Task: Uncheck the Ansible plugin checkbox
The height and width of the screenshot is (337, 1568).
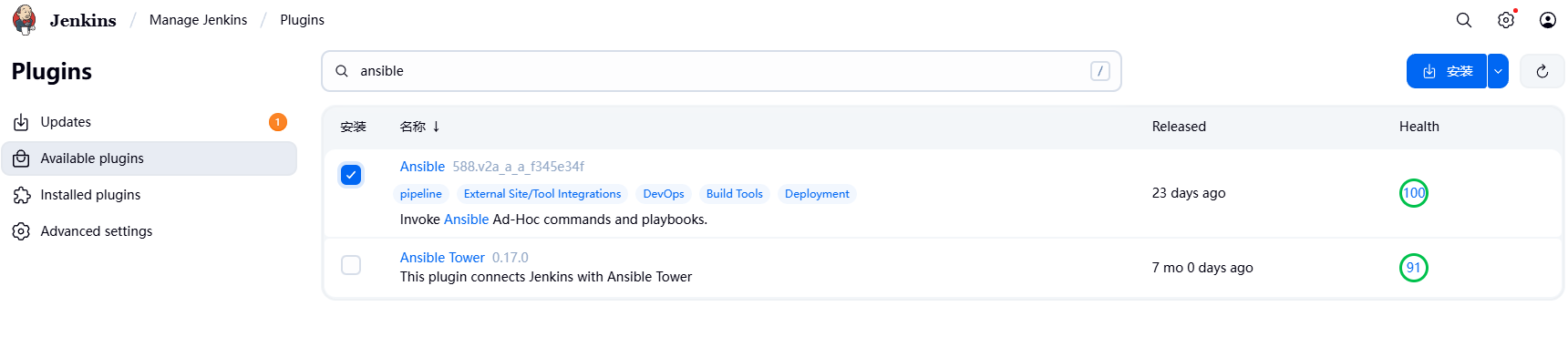Action: [x=351, y=175]
